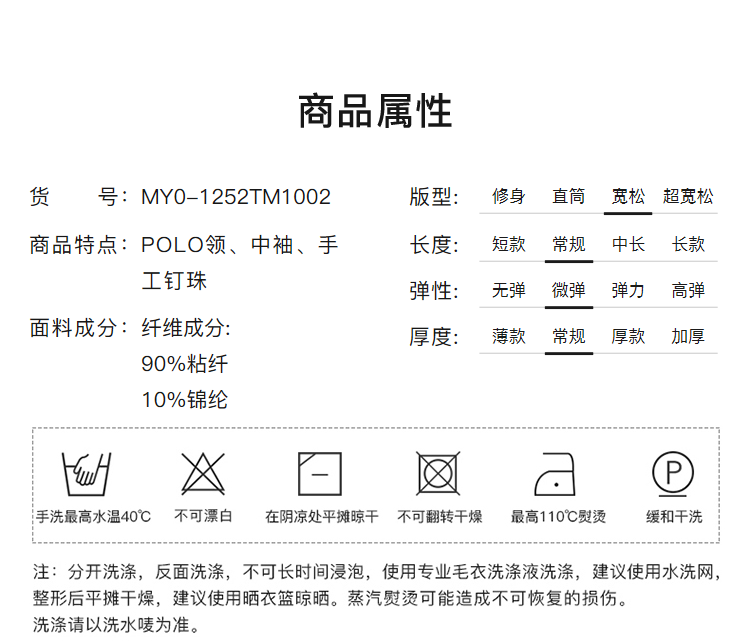Click the product number MY0-1252TM1002
750x644 pixels.
coord(236,197)
